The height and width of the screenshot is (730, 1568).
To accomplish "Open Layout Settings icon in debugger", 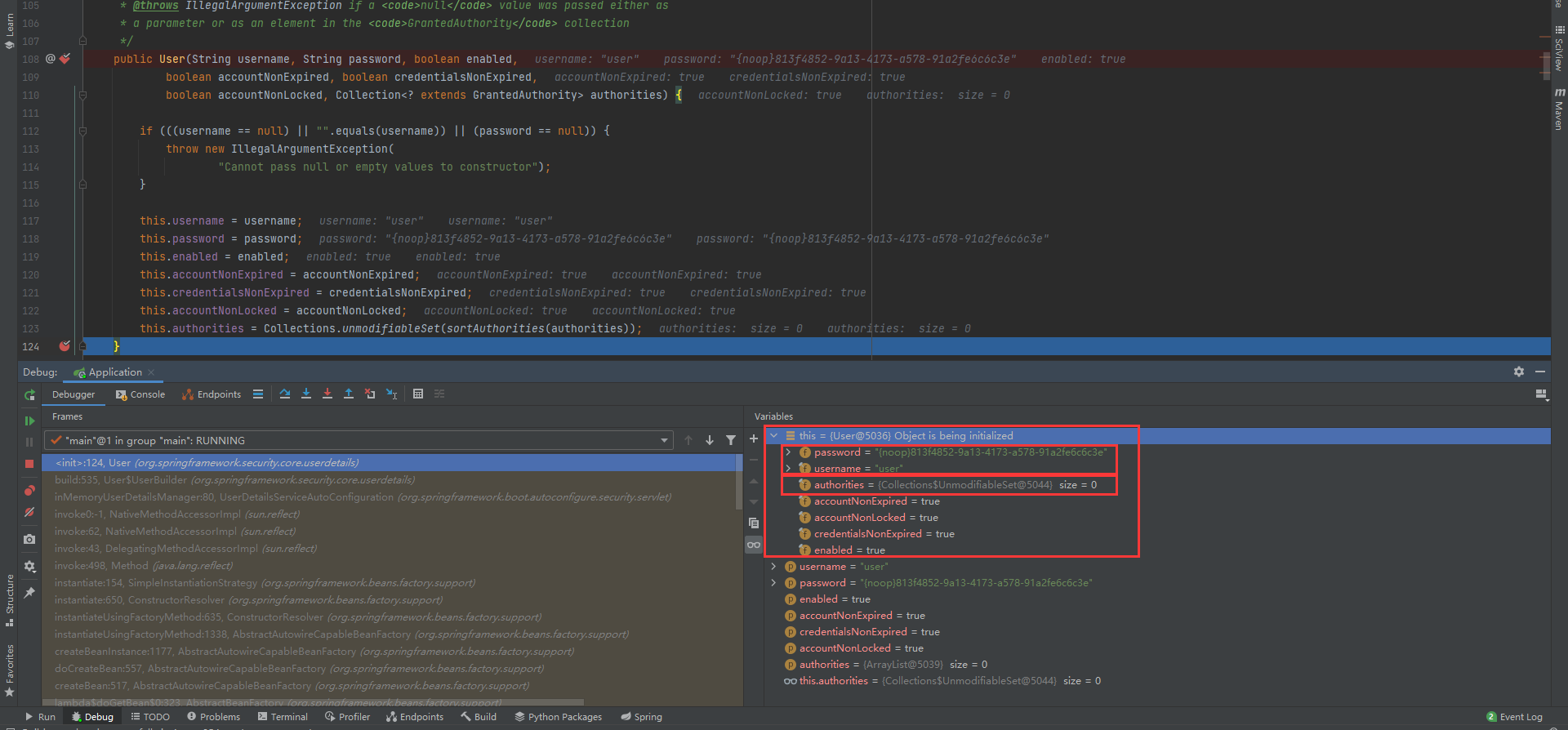I will (x=1541, y=394).
